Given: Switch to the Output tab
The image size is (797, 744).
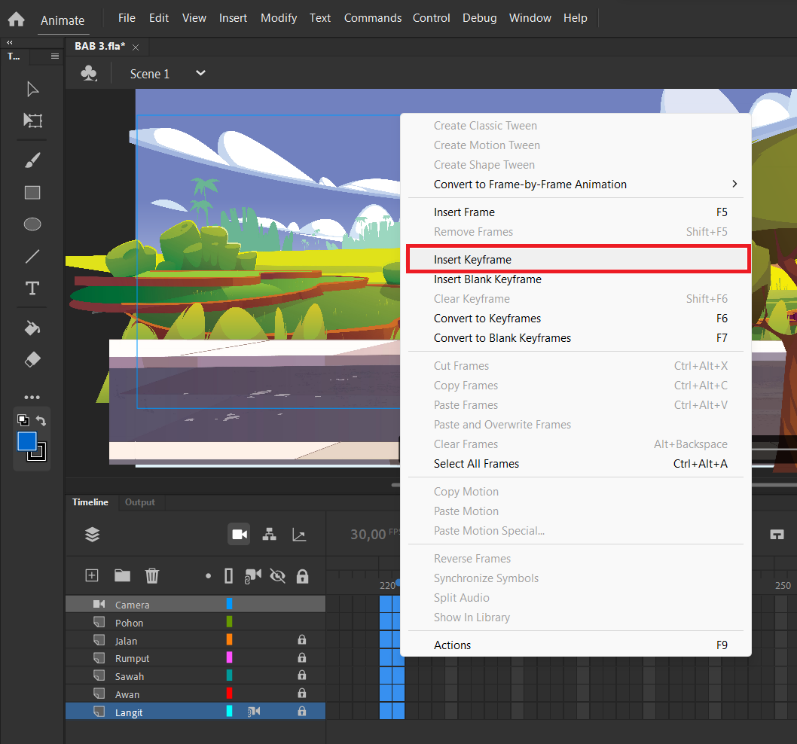Looking at the screenshot, I should coord(140,502).
